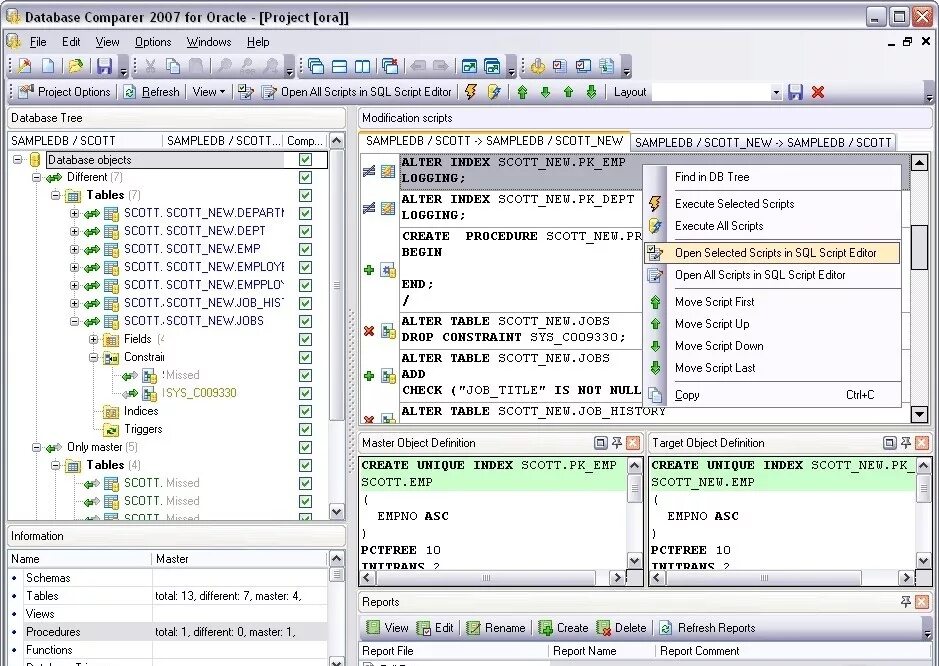The image size is (939, 666).
Task: Collapse the Different (7) tree node
Action: (37, 178)
